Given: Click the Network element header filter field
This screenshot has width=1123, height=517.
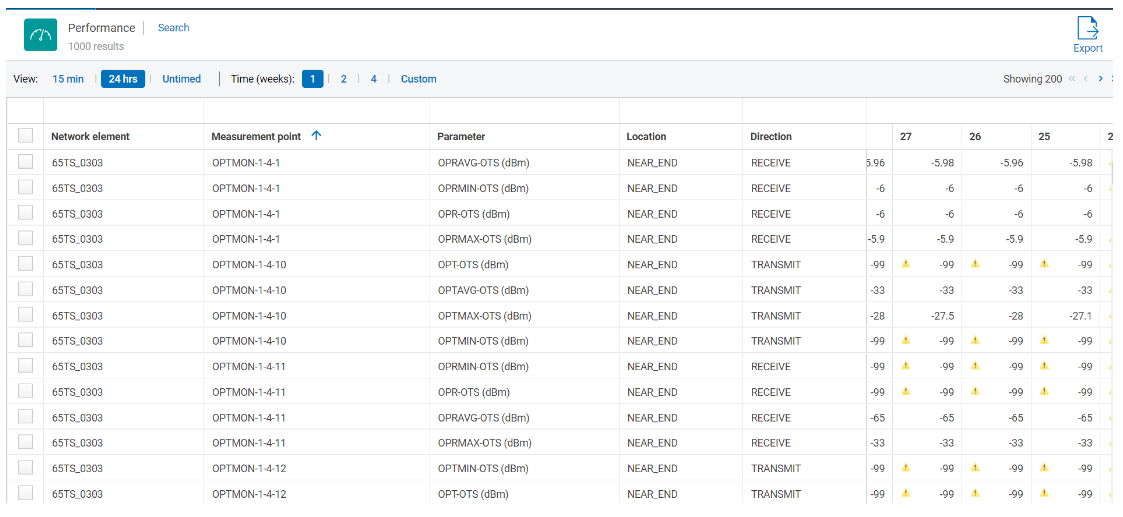Looking at the screenshot, I should (123, 111).
